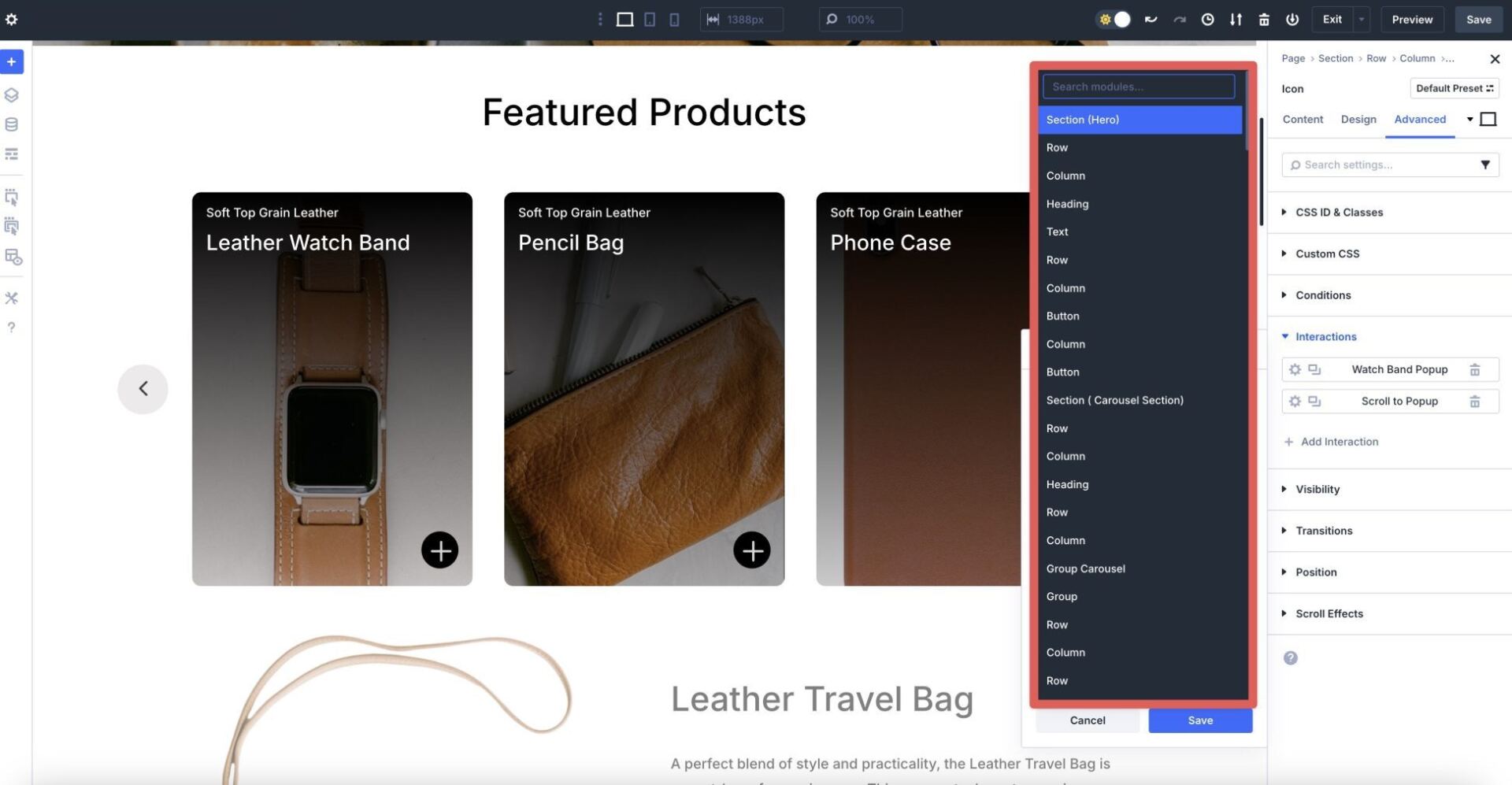Toggle the light/dark theme switch

1114,19
